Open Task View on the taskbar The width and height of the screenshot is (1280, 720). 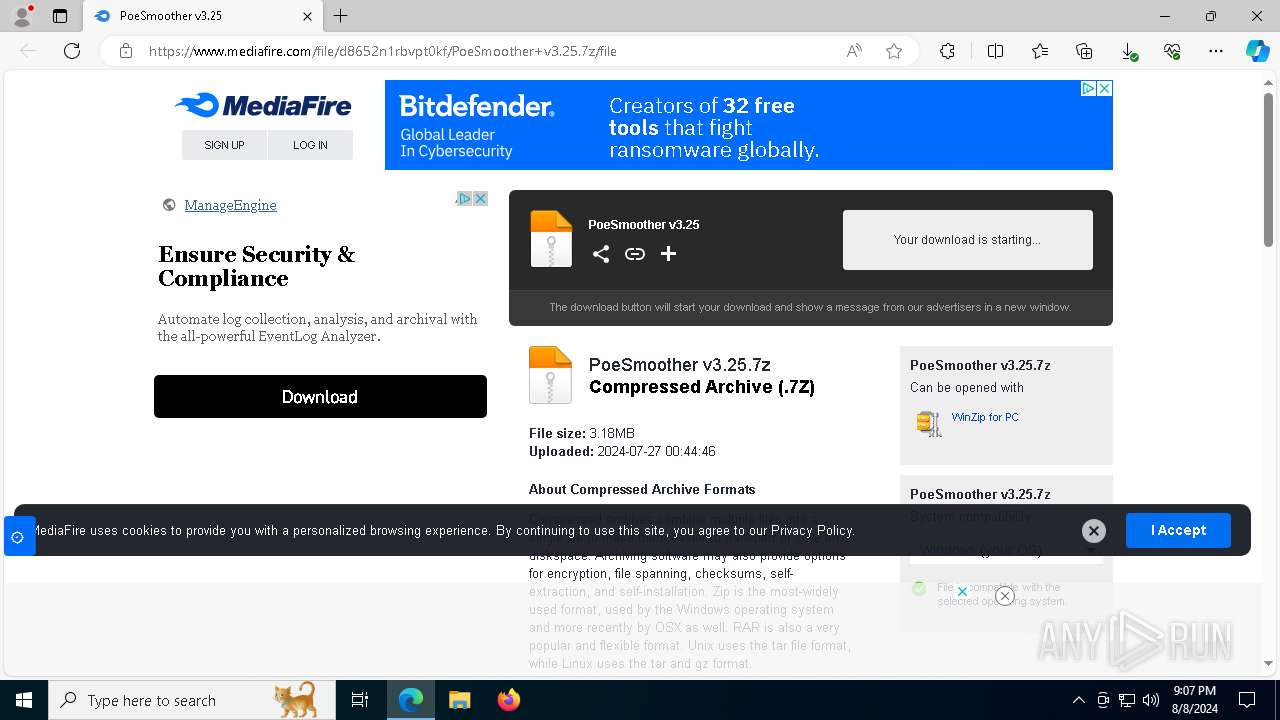tap(360, 700)
